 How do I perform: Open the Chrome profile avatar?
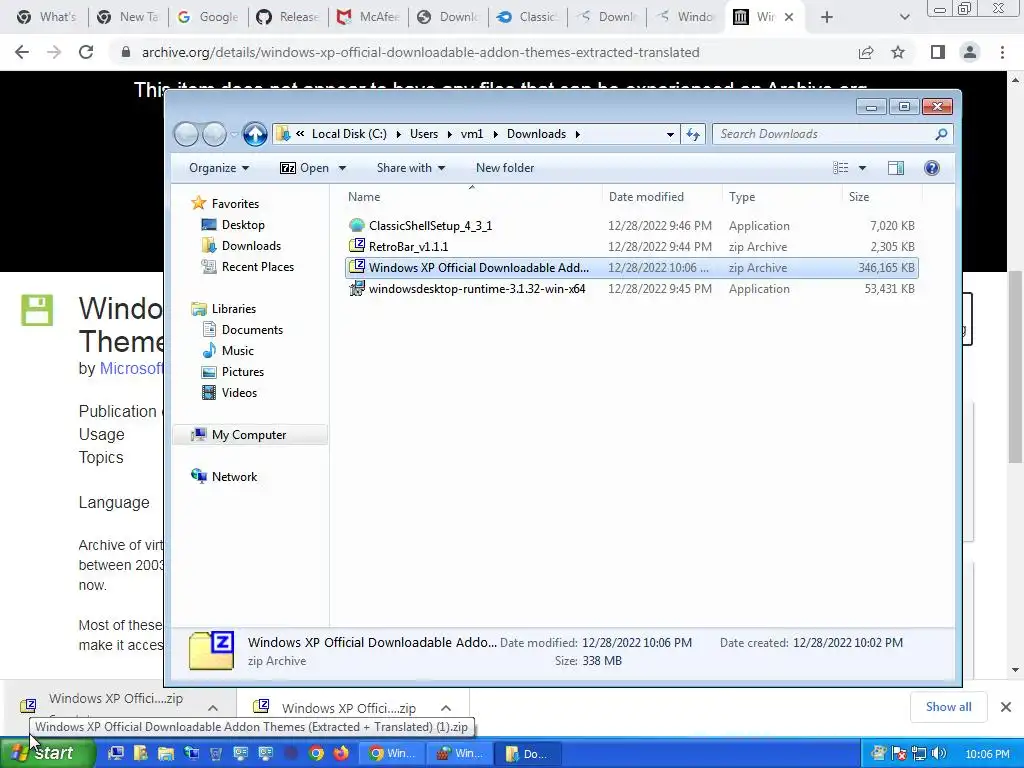pos(970,52)
